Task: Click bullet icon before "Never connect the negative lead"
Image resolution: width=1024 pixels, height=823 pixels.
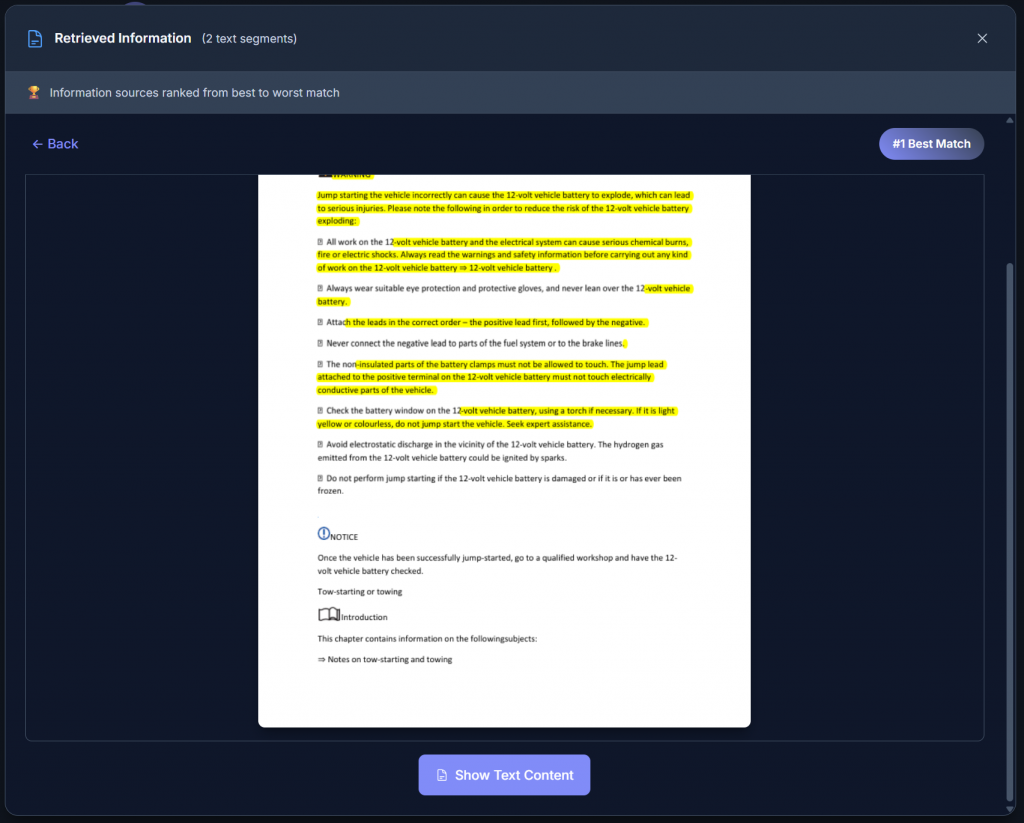Action: click(x=320, y=343)
